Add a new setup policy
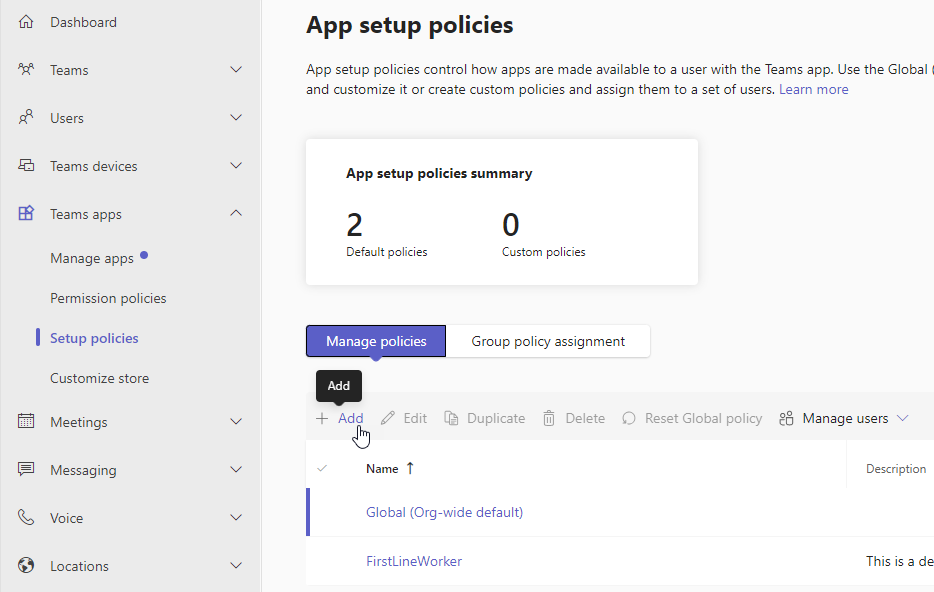Viewport: 934px width, 592px height. [340, 419]
